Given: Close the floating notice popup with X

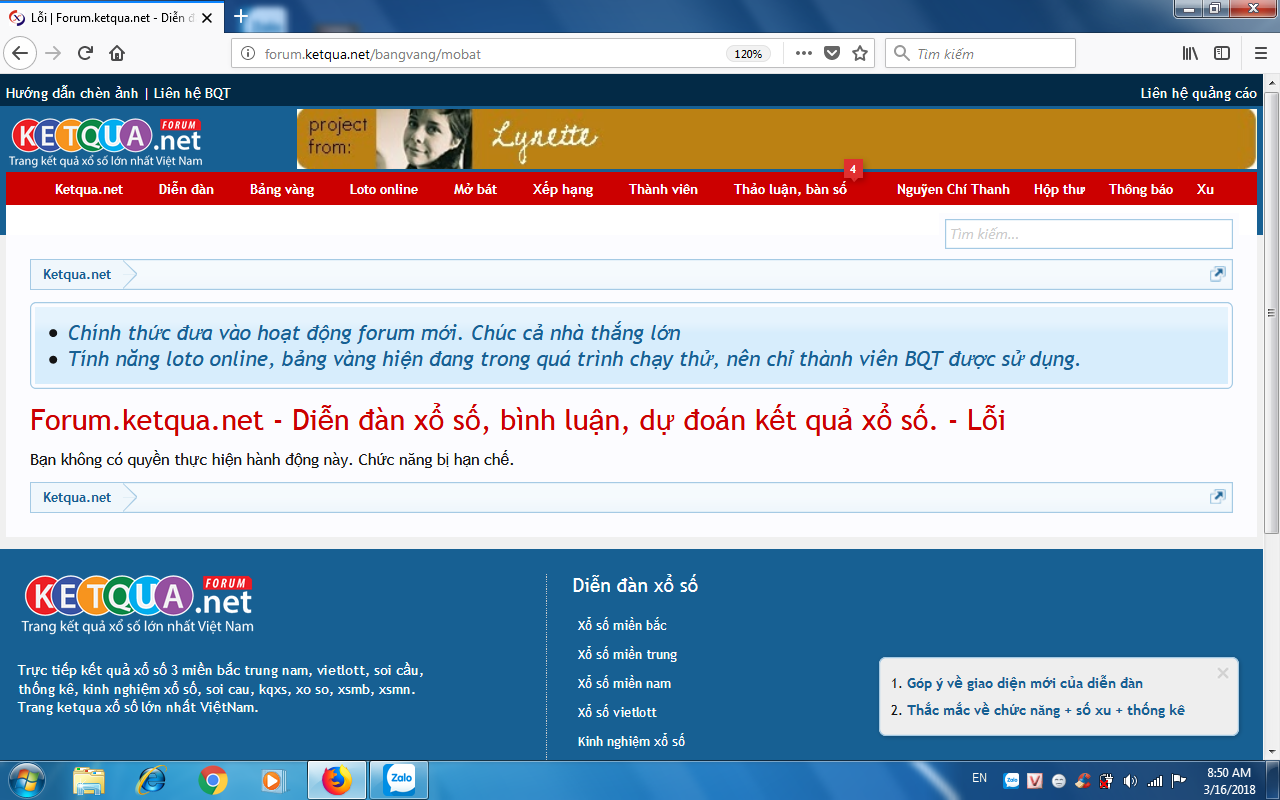Looking at the screenshot, I should click(x=1222, y=673).
